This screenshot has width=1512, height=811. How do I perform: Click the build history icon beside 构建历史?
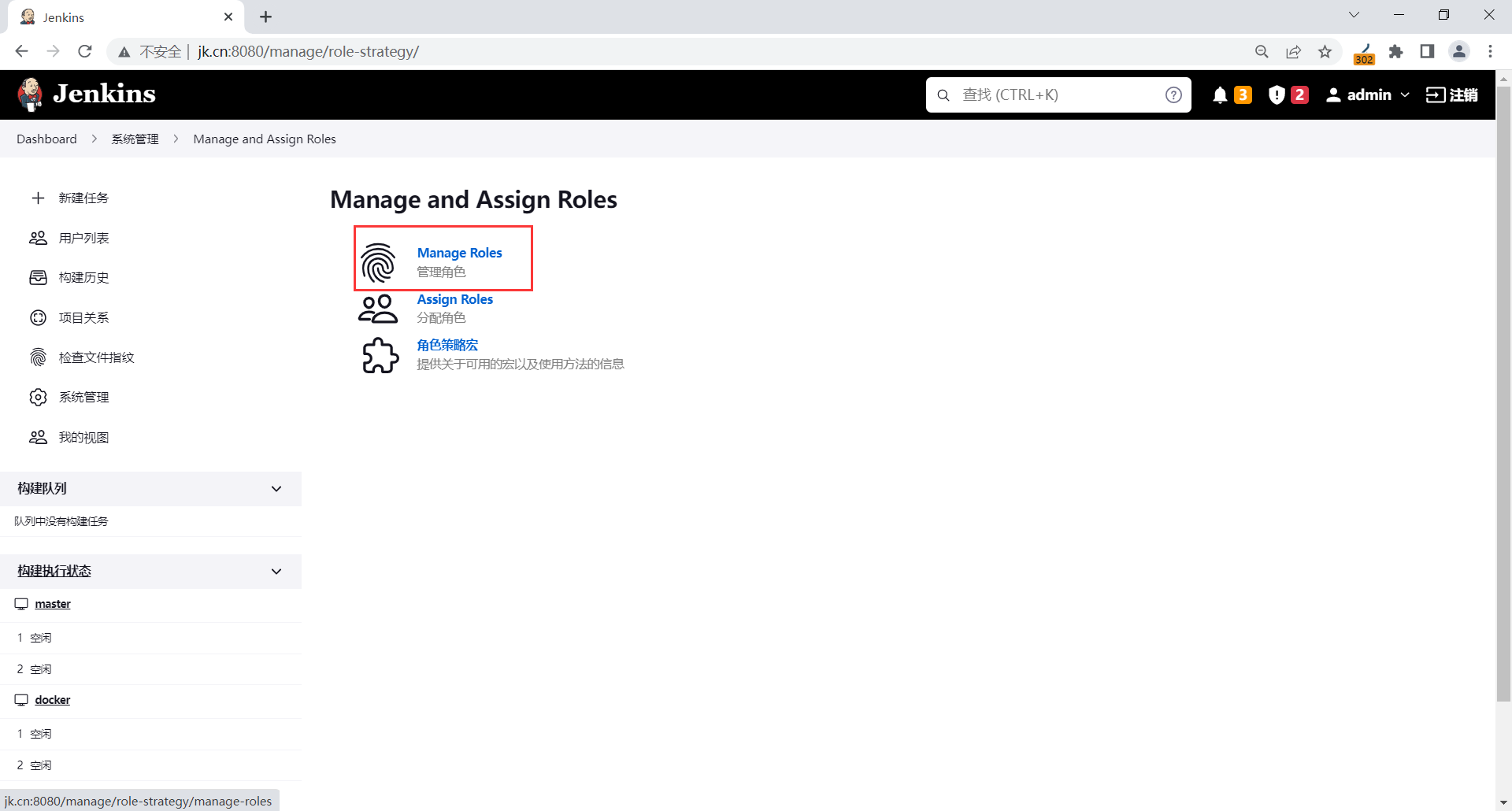pos(38,277)
